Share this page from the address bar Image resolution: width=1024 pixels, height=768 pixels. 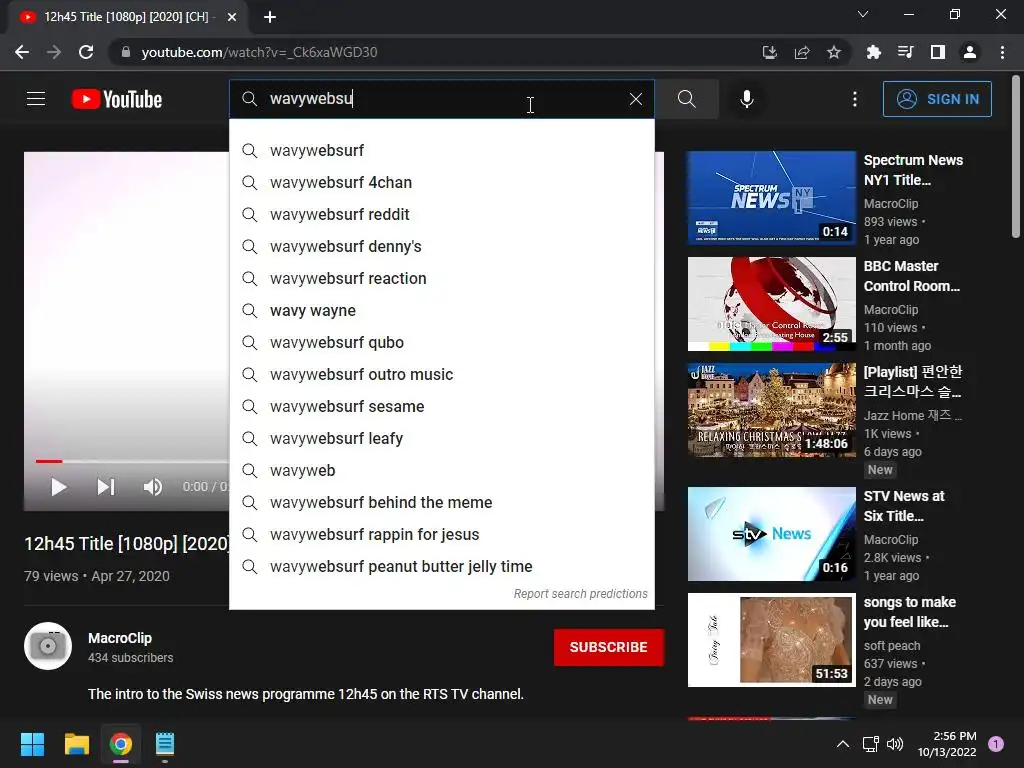802,52
